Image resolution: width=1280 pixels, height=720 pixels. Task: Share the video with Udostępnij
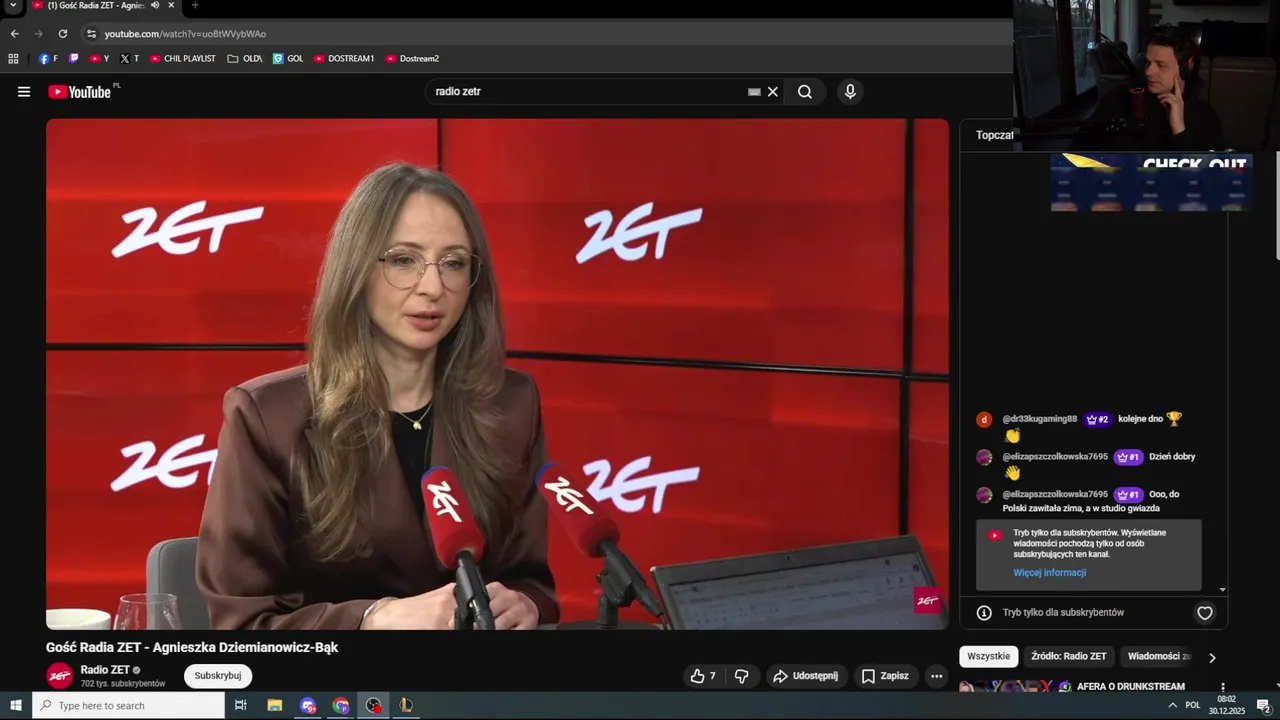point(806,676)
